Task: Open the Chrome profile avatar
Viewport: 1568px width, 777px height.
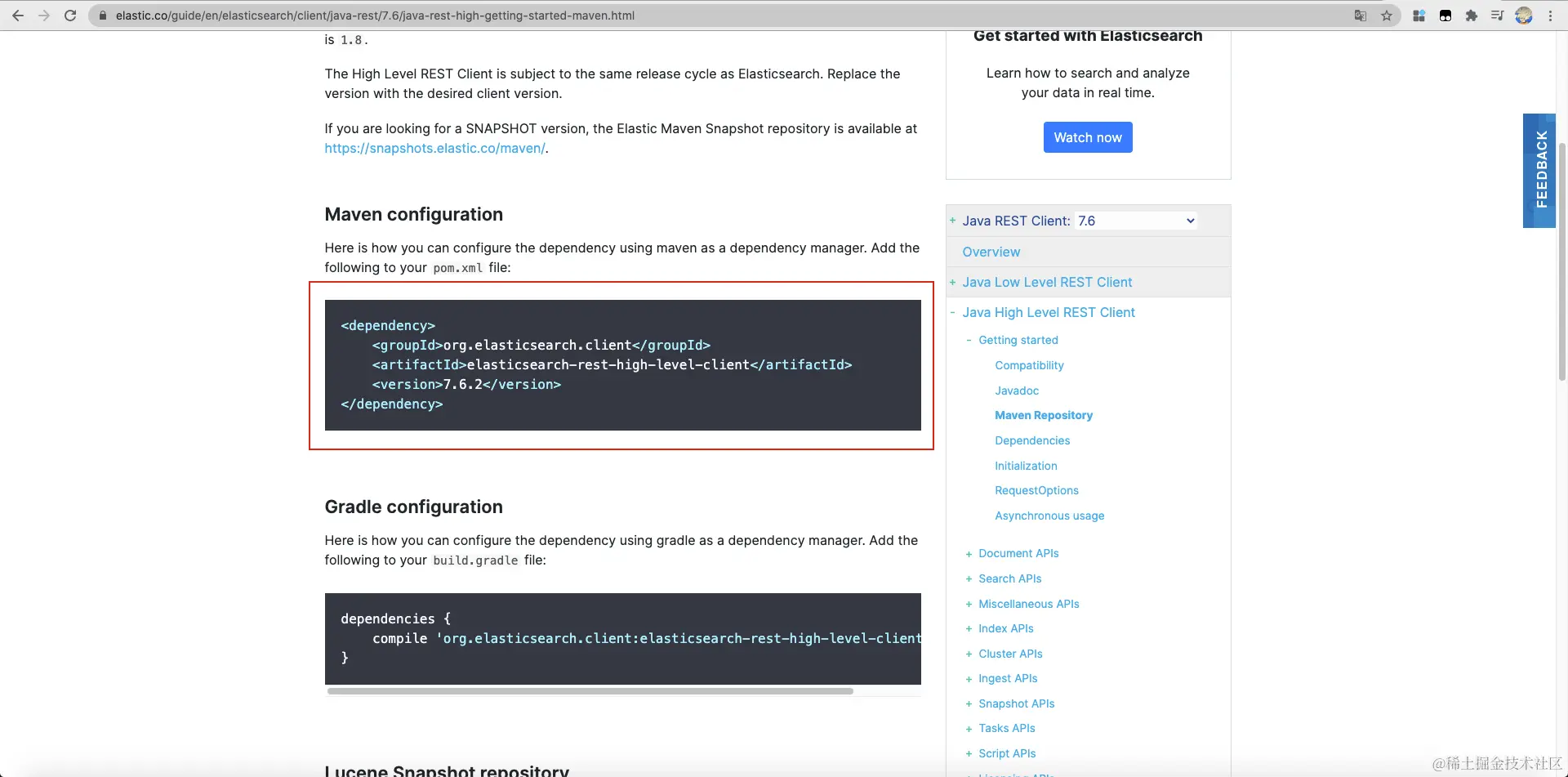Action: point(1524,16)
